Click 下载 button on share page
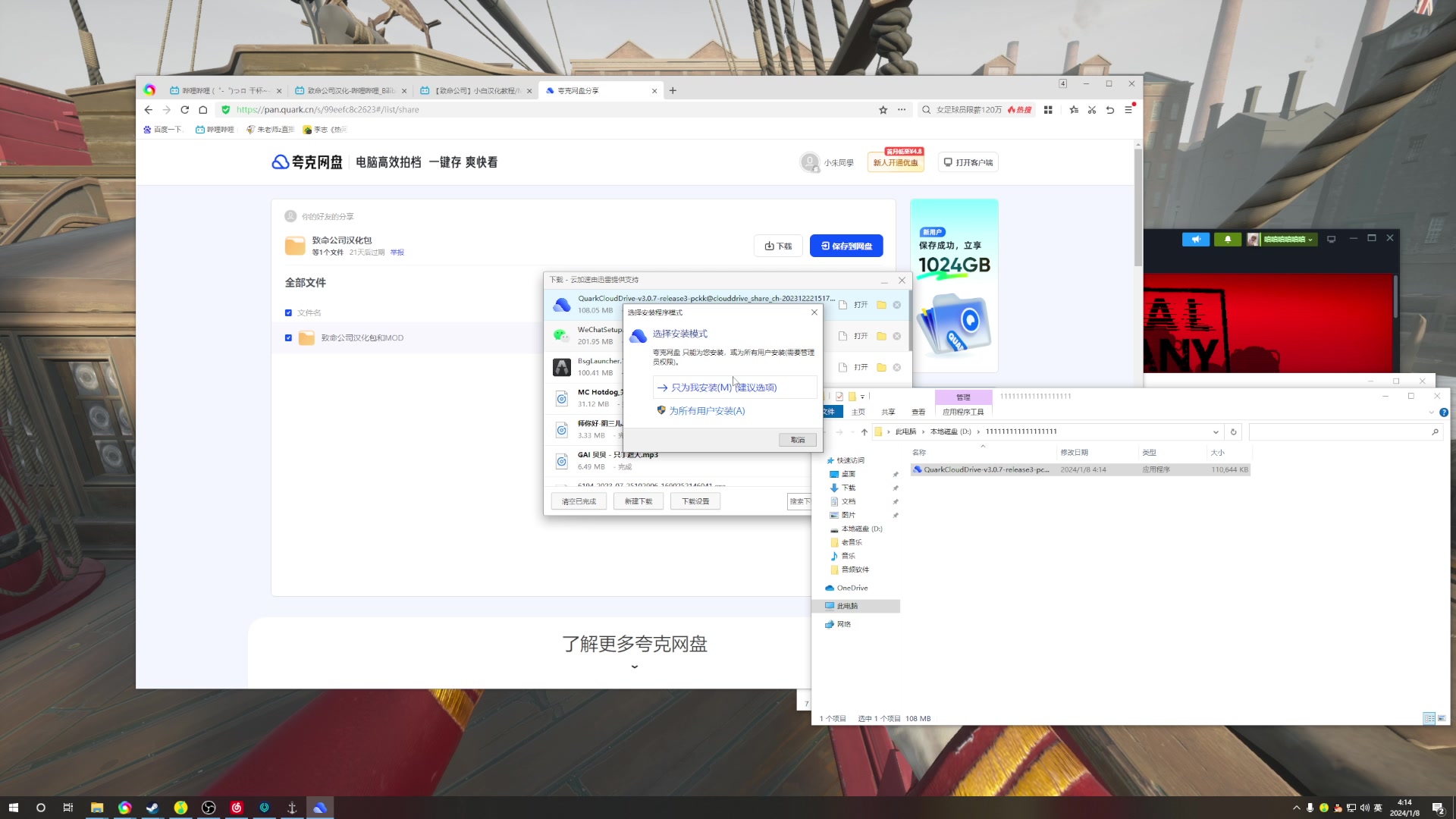 pos(778,246)
